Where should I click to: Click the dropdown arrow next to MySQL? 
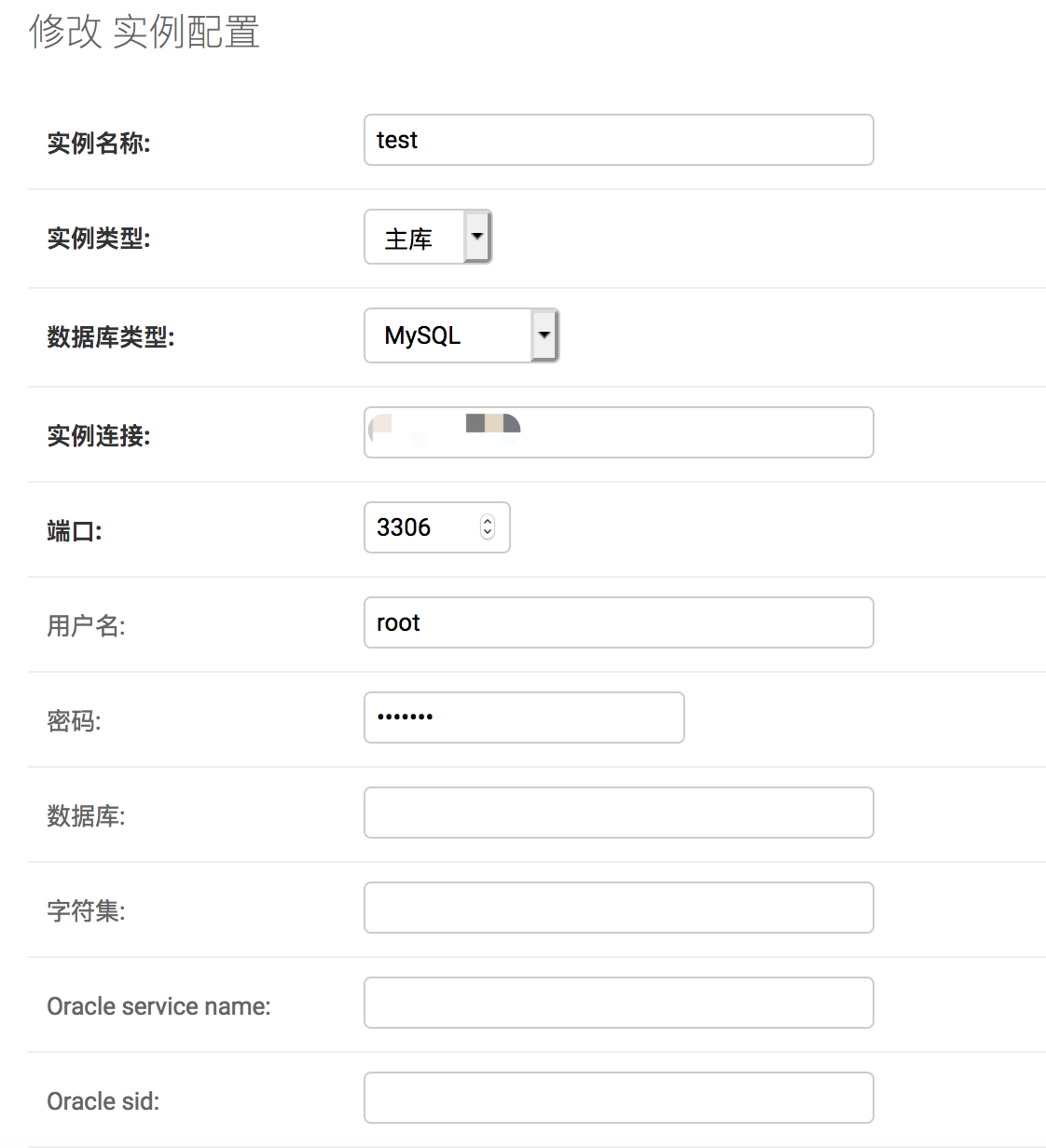tap(544, 335)
